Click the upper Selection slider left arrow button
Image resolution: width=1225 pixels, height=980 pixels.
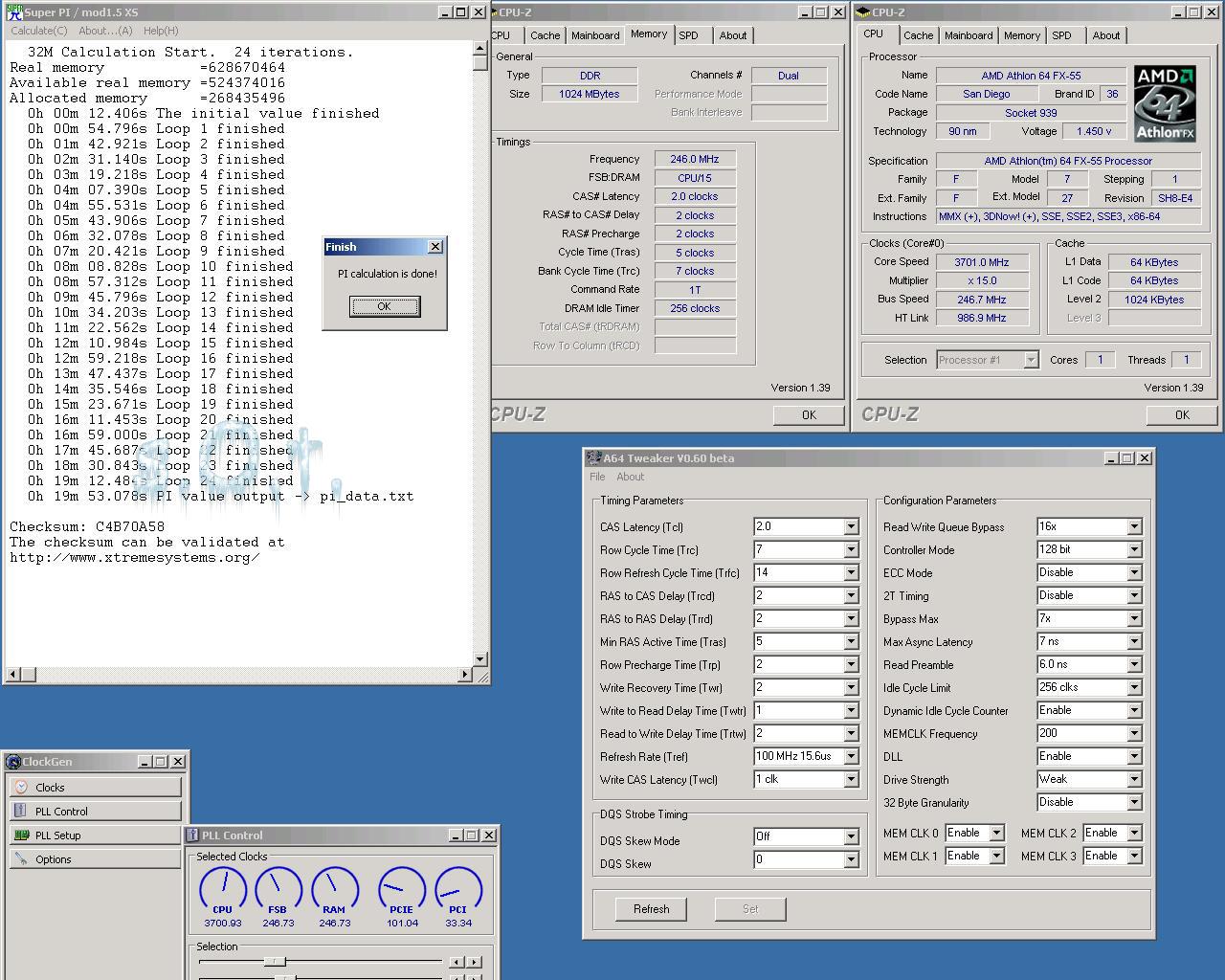pyautogui.click(x=457, y=962)
